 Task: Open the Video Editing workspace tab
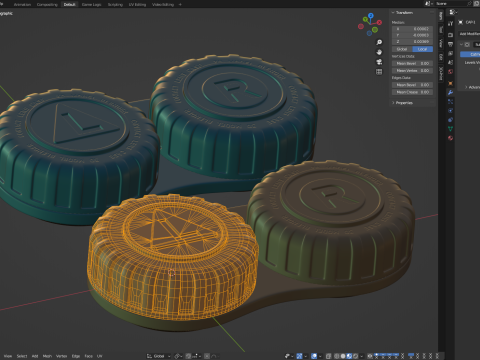click(163, 4)
